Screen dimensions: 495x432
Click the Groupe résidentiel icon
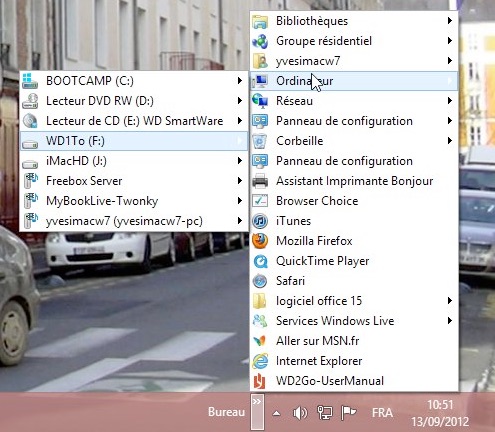pos(260,41)
